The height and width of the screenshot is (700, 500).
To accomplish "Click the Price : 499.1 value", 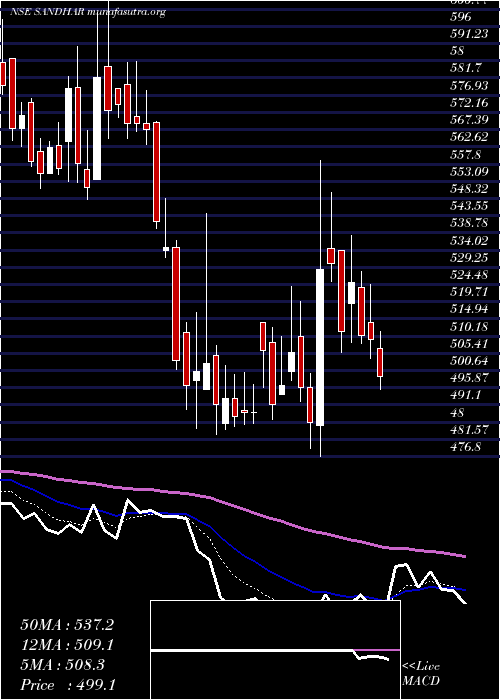I will (x=69, y=685).
